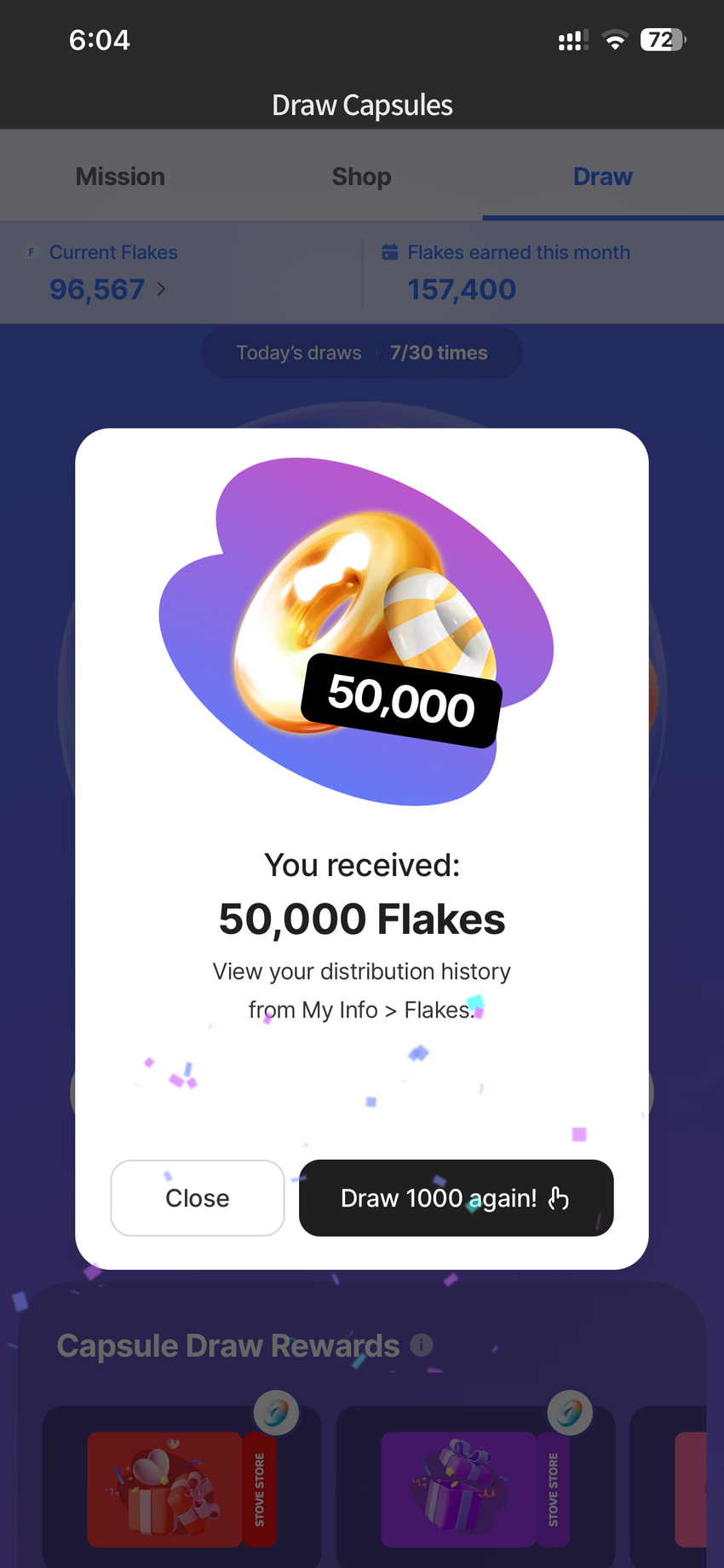
Task: Tap the calendar icon next to Flakes earned
Action: pyautogui.click(x=390, y=252)
